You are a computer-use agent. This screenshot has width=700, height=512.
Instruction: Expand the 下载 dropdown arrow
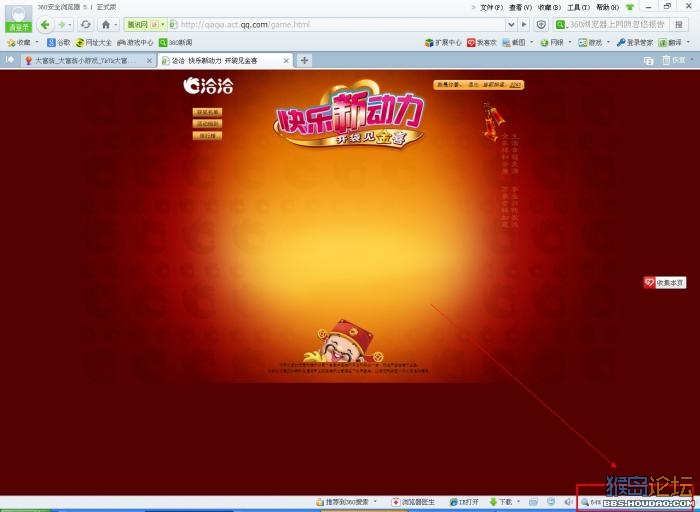(518, 502)
